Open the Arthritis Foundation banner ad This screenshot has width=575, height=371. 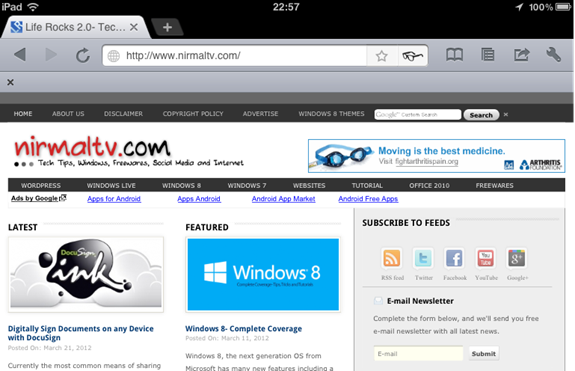pyautogui.click(x=436, y=156)
